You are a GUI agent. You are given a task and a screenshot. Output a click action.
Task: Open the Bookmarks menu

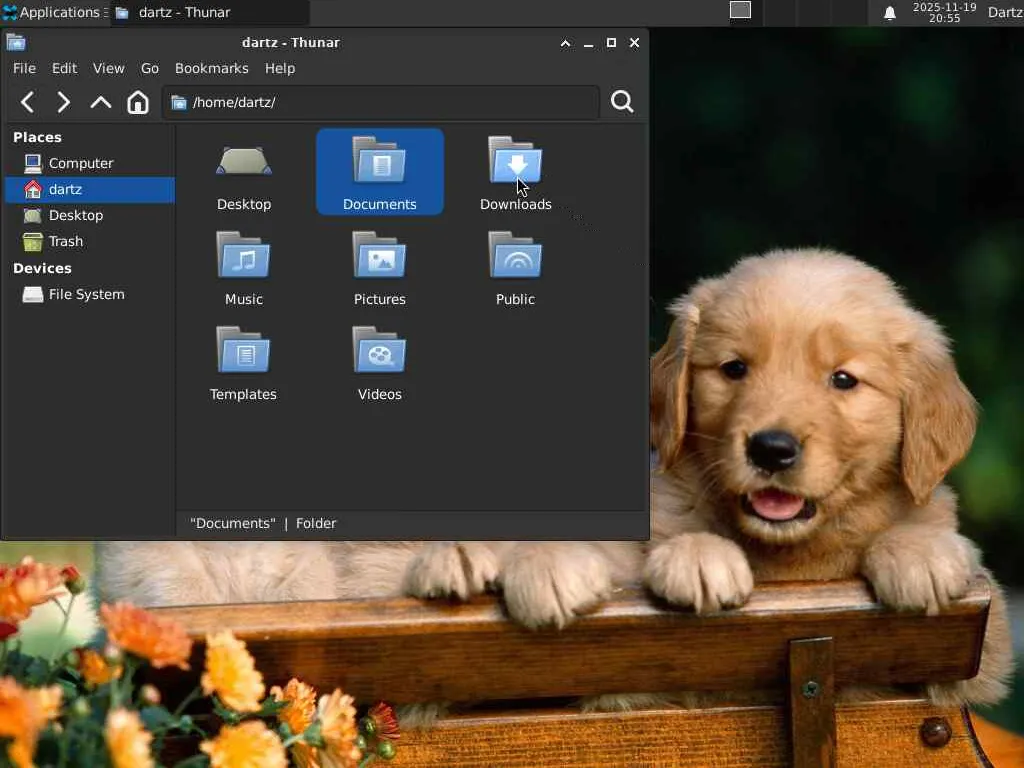(211, 68)
